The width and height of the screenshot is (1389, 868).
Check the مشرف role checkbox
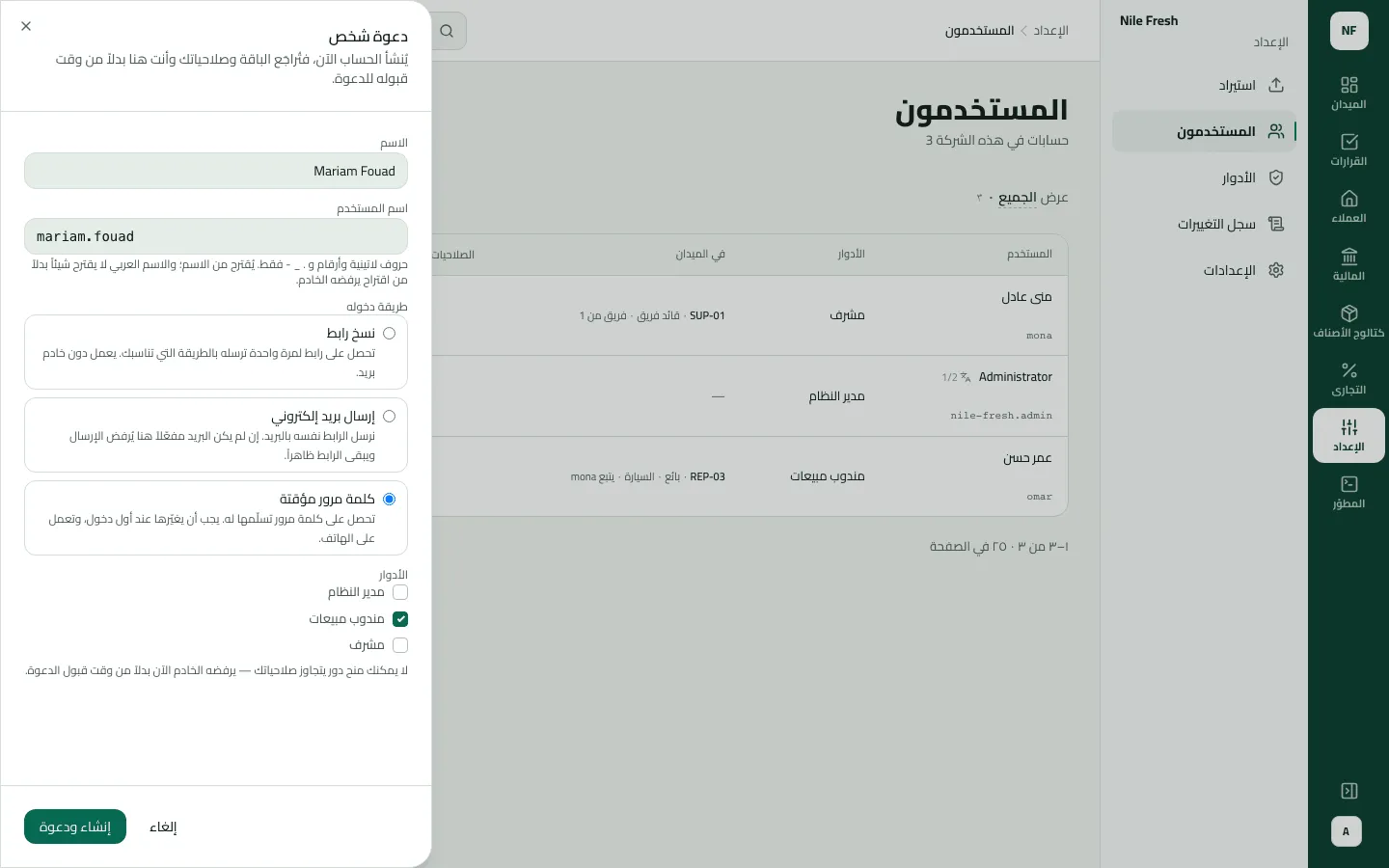click(x=400, y=645)
